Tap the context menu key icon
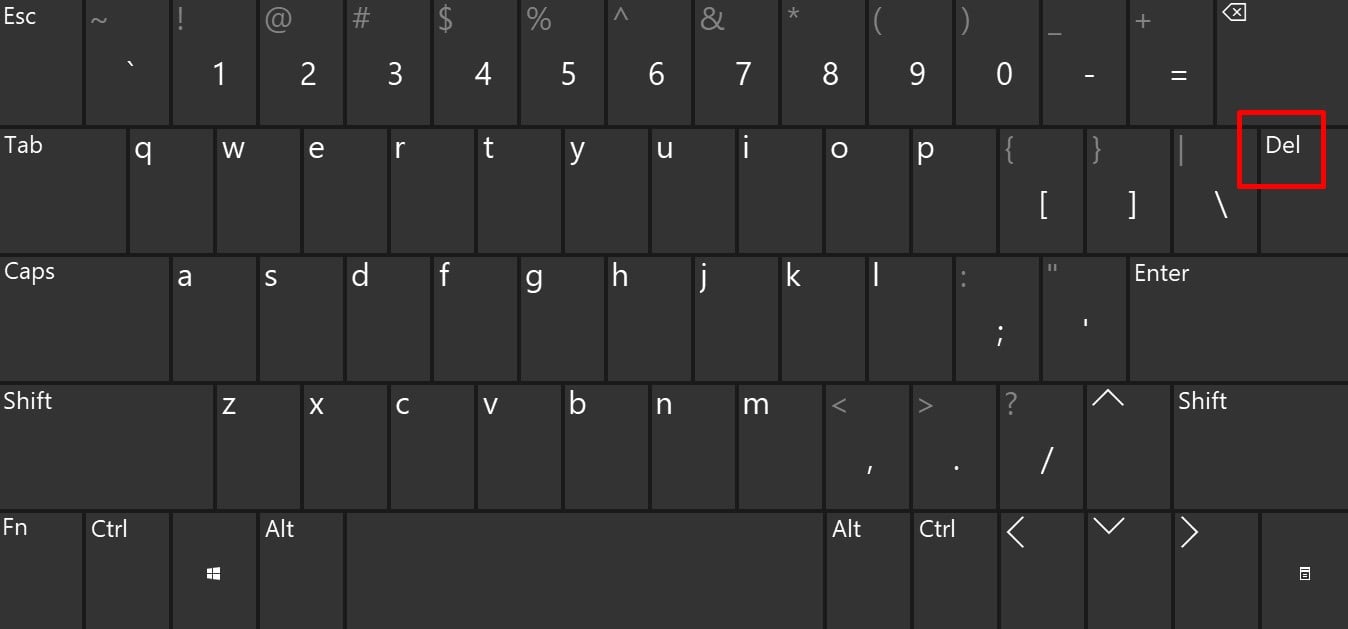Viewport: 1348px width, 629px height. 1304,573
